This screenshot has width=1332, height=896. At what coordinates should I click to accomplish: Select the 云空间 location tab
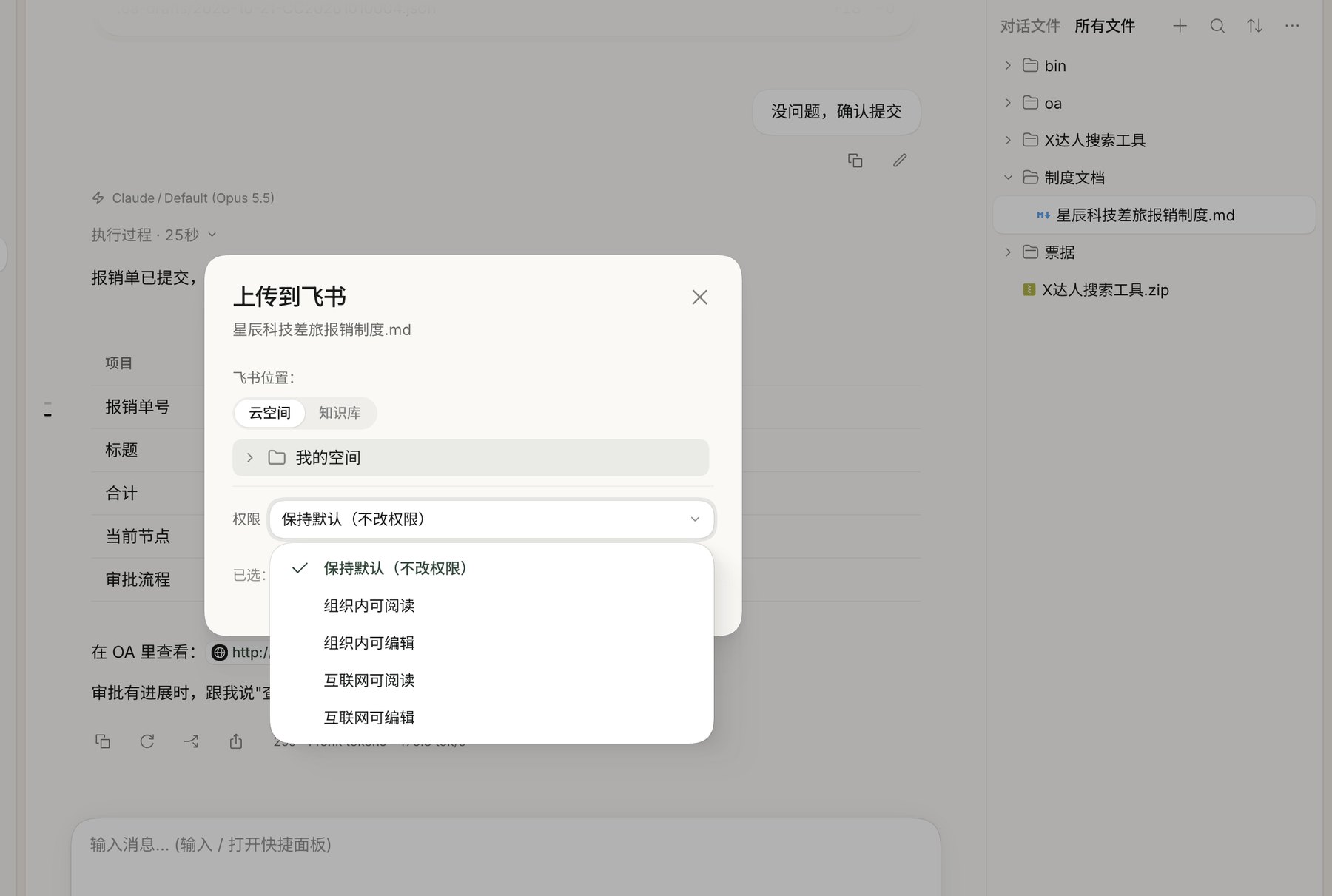(269, 413)
